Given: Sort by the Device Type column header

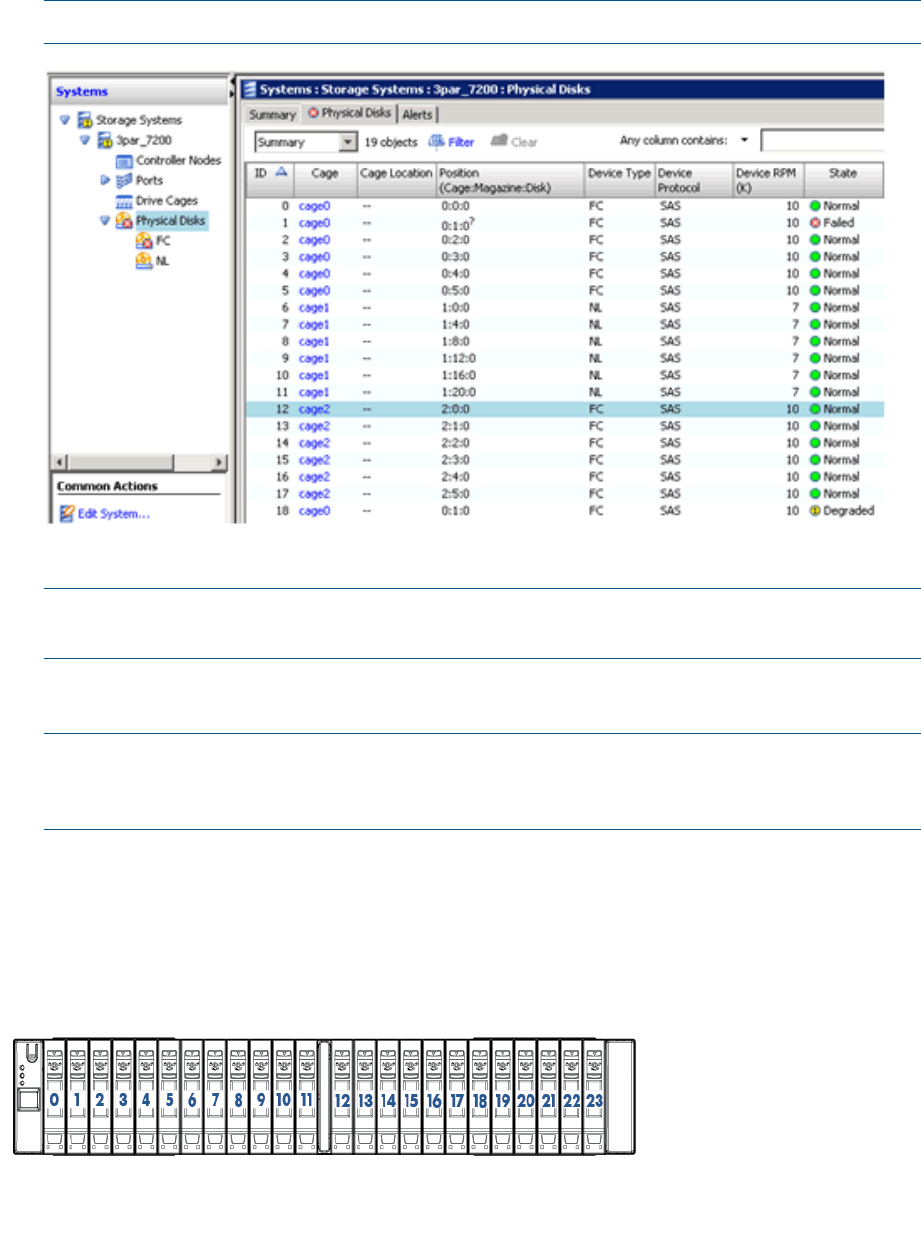Looking at the screenshot, I should [619, 179].
